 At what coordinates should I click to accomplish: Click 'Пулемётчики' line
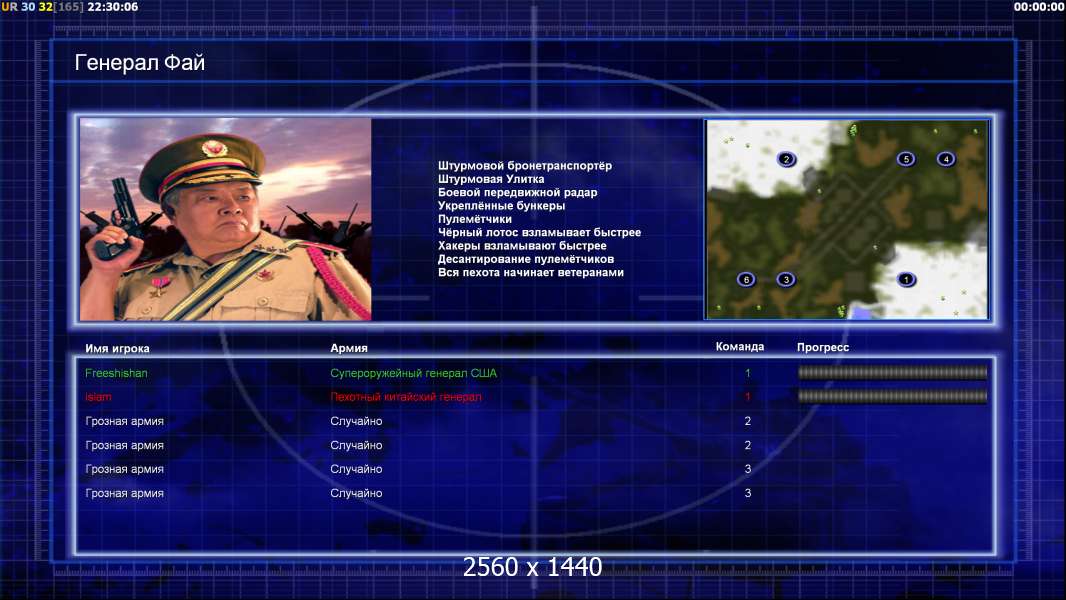475,219
